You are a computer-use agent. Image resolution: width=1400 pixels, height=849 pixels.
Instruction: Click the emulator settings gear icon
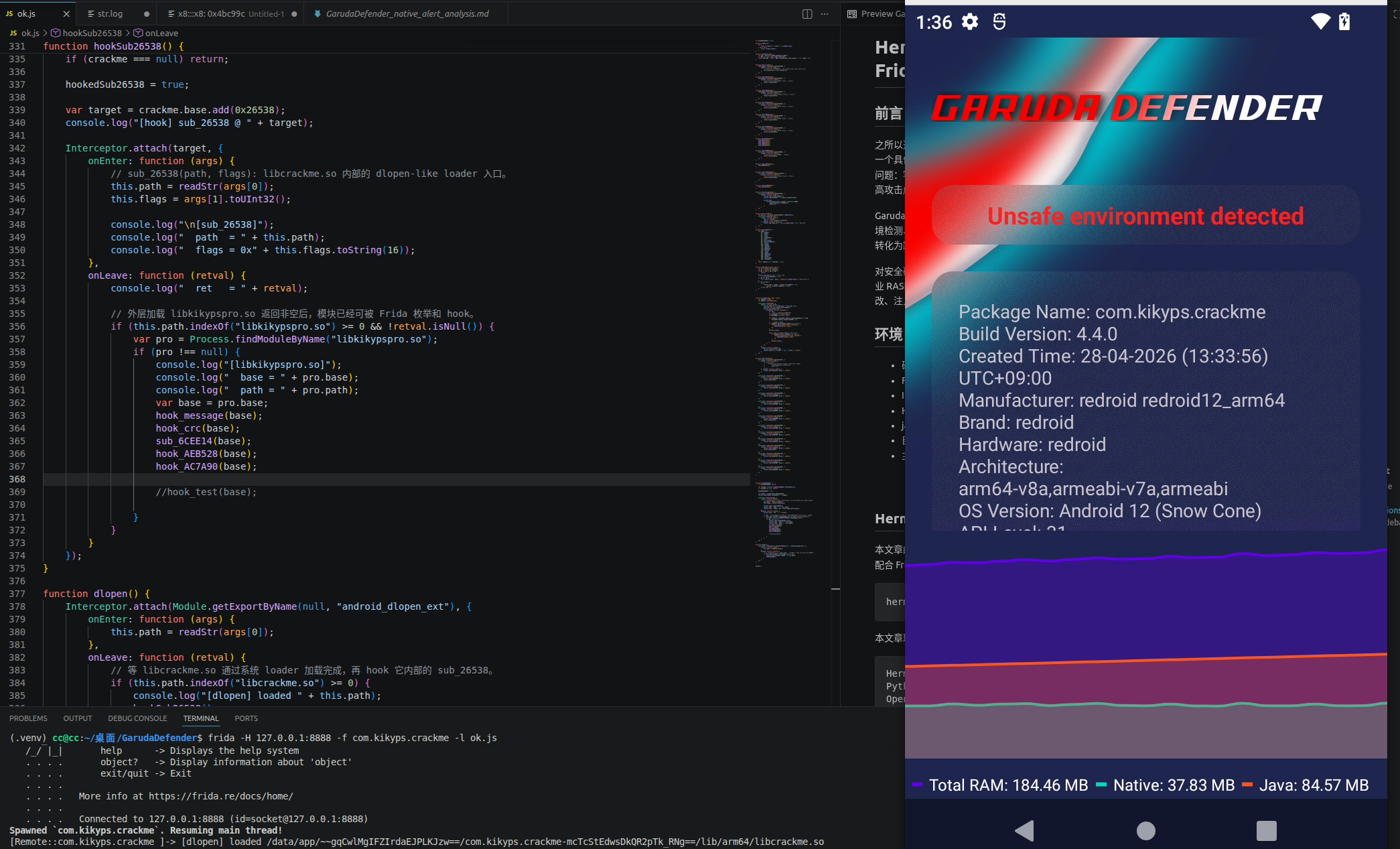pos(969,22)
